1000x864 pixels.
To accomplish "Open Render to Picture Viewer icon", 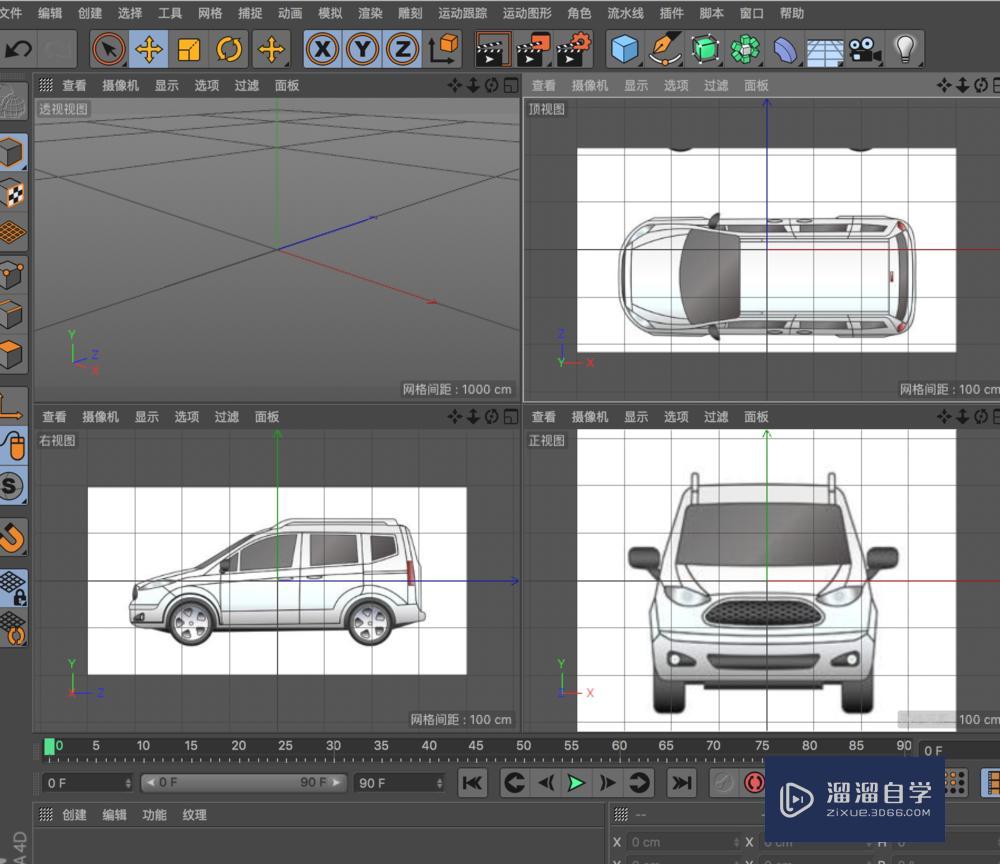I will (533, 49).
